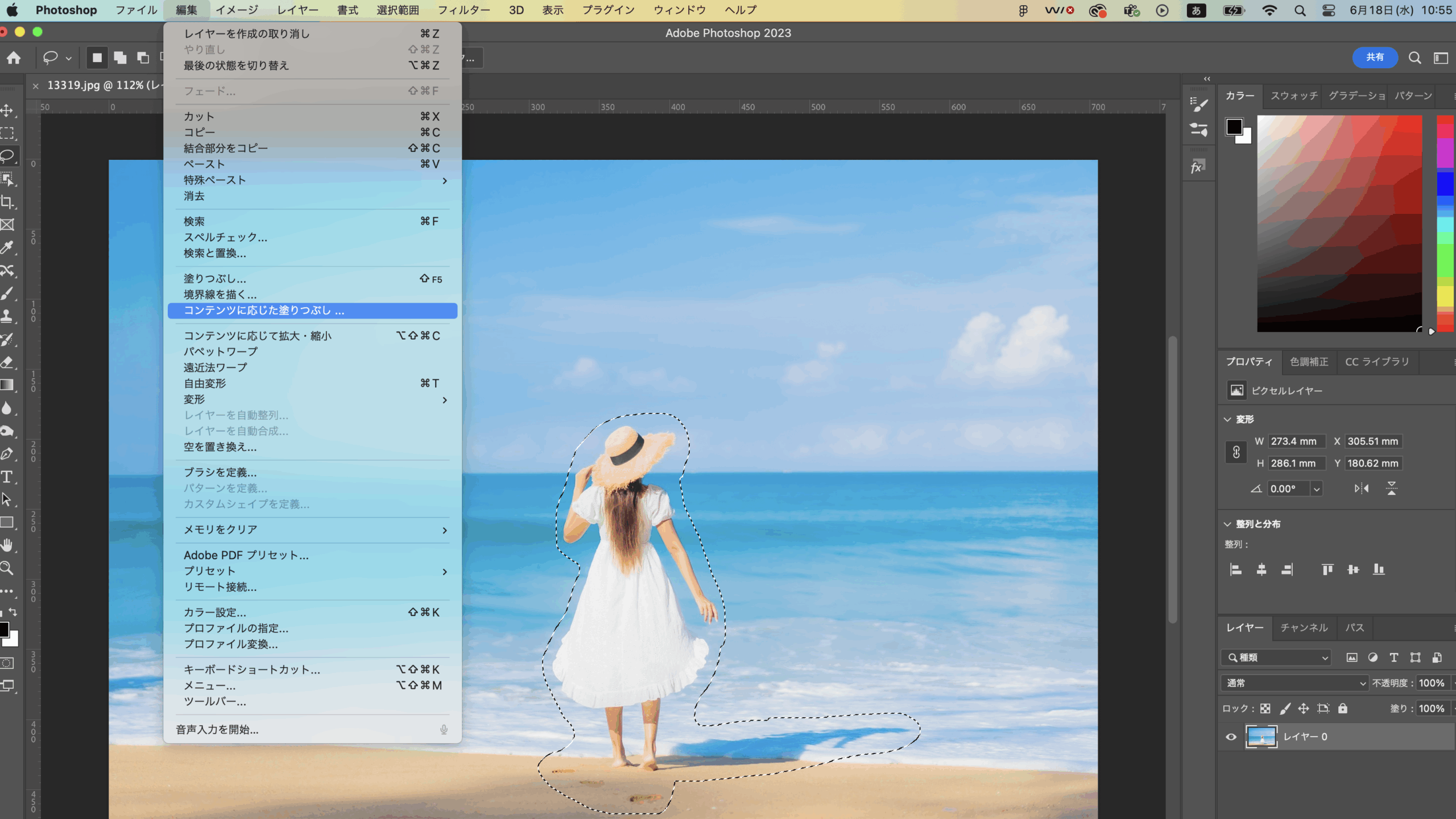The height and width of the screenshot is (819, 1456).
Task: Select the Pen tool
Action: point(7,454)
